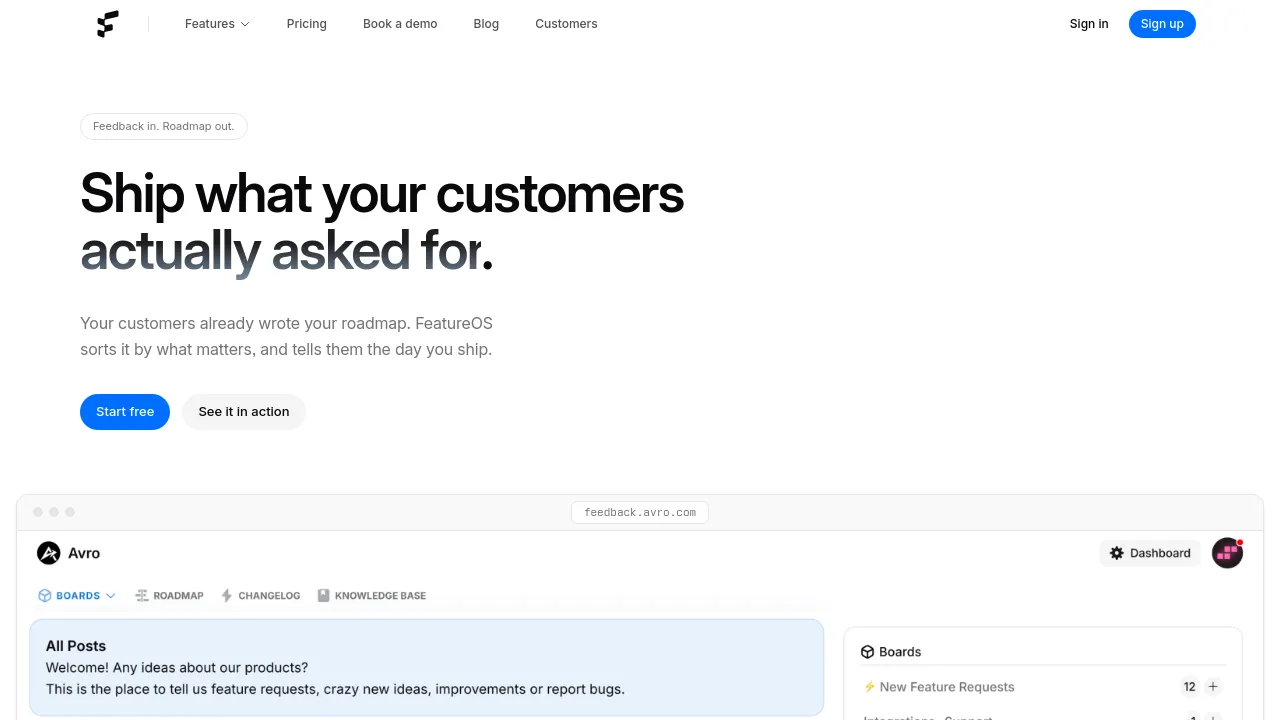Click the All Posts heading
Viewport: 1280px width, 720px height.
[x=76, y=646]
